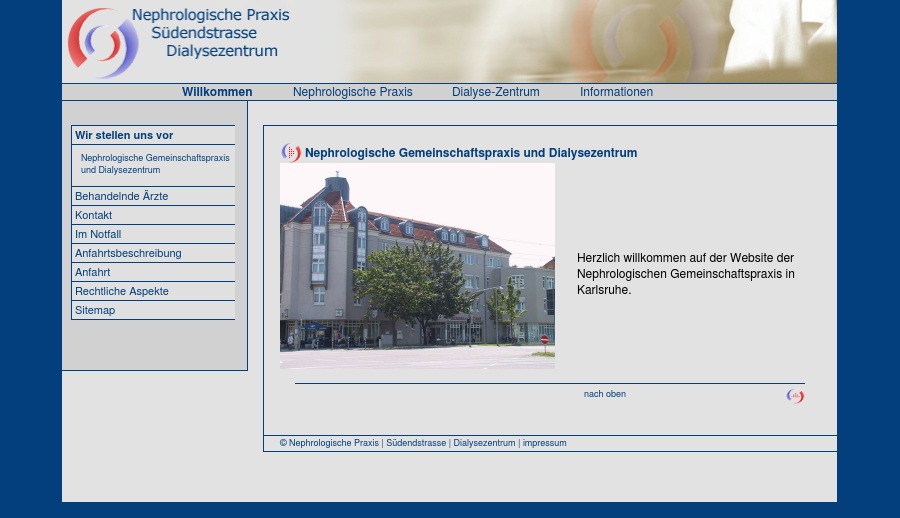Select Wir stellen uns vor in sidebar
Viewport: 900px width, 518px height.
124,135
